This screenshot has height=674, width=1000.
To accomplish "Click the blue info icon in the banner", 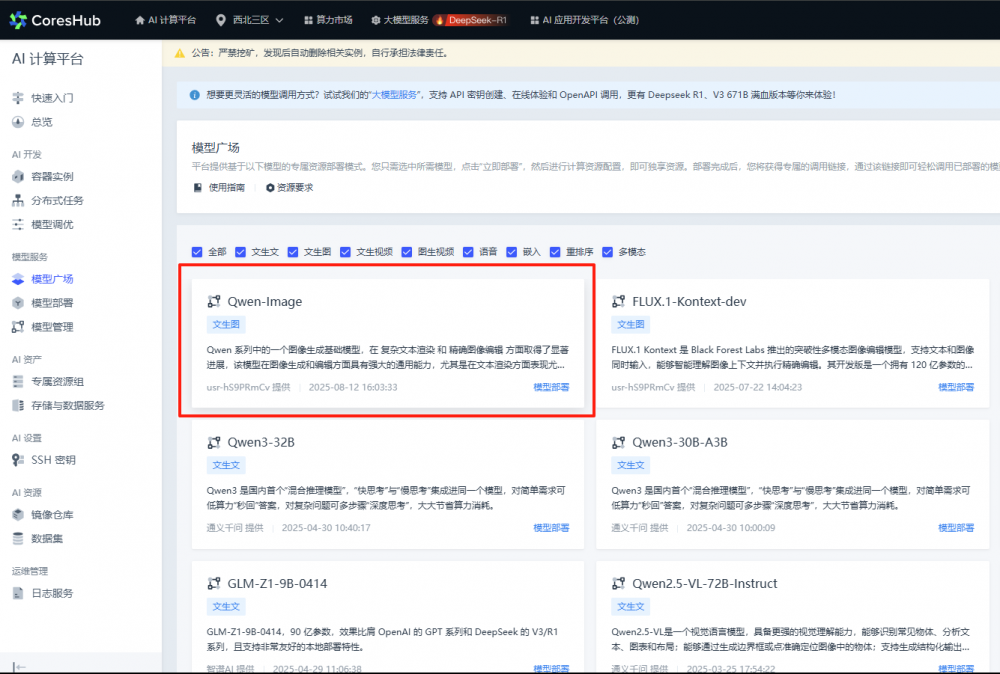I will click(x=195, y=95).
